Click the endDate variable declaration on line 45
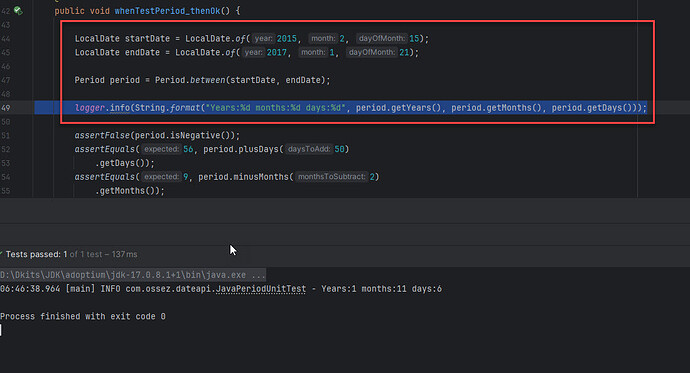Viewport: 690px width, 373px height. point(142,52)
